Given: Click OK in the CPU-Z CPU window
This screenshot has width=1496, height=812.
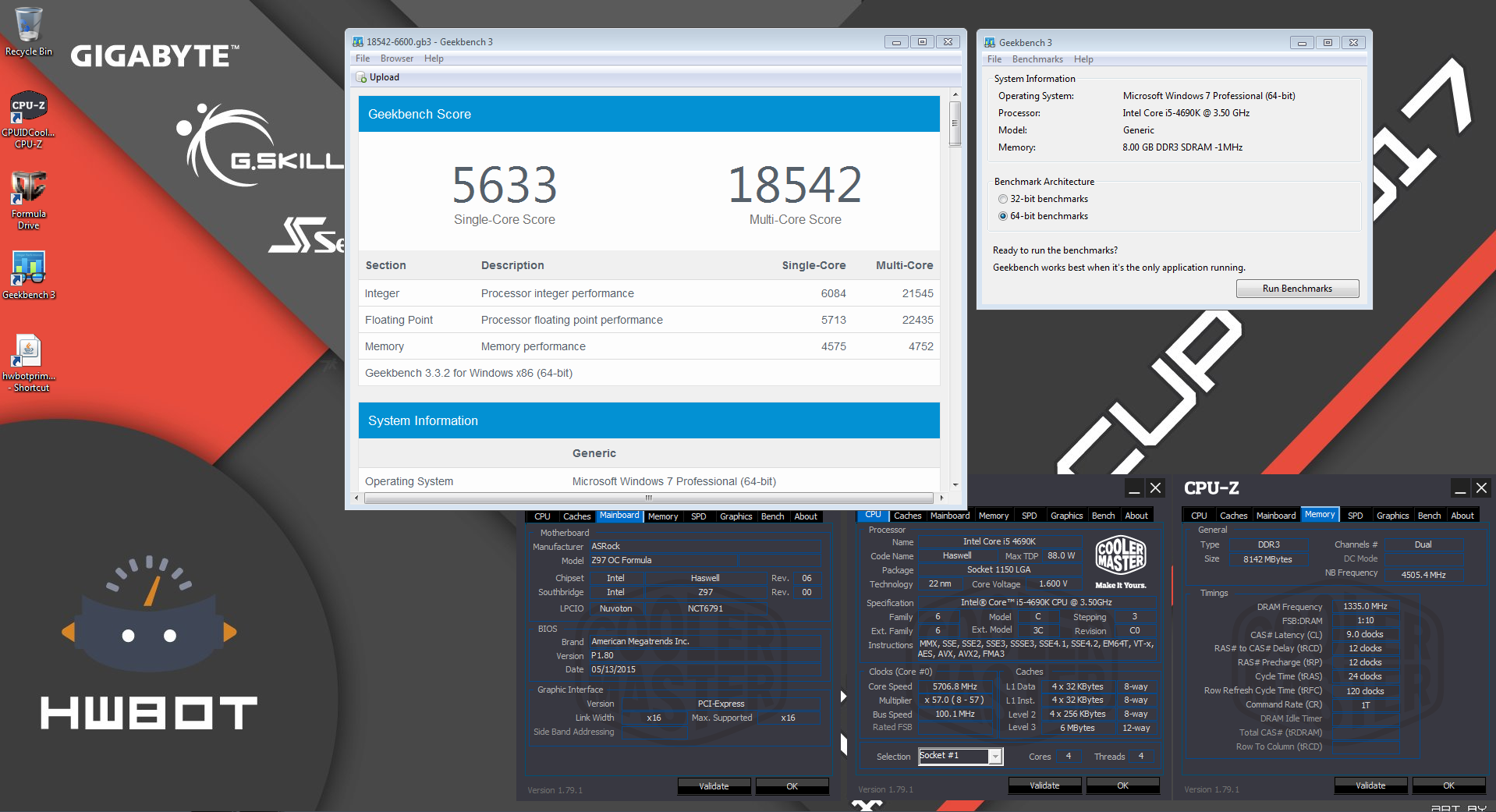Looking at the screenshot, I should point(1122,785).
